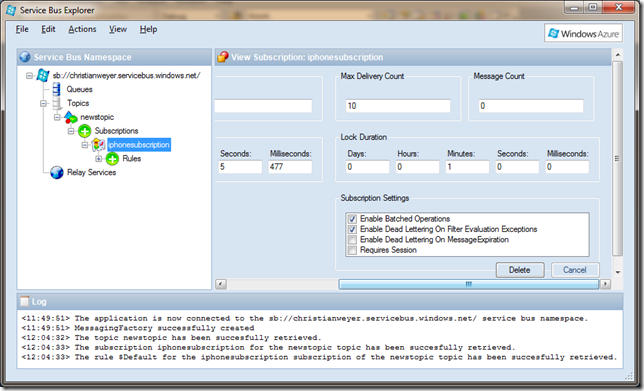Screen dimensions: 644x391
Task: Click the MessagingFactory successfully created log line
Action: click(x=138, y=328)
